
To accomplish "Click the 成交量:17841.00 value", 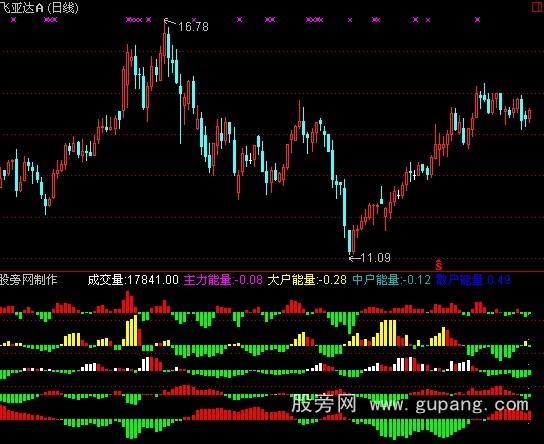I will [x=133, y=279].
